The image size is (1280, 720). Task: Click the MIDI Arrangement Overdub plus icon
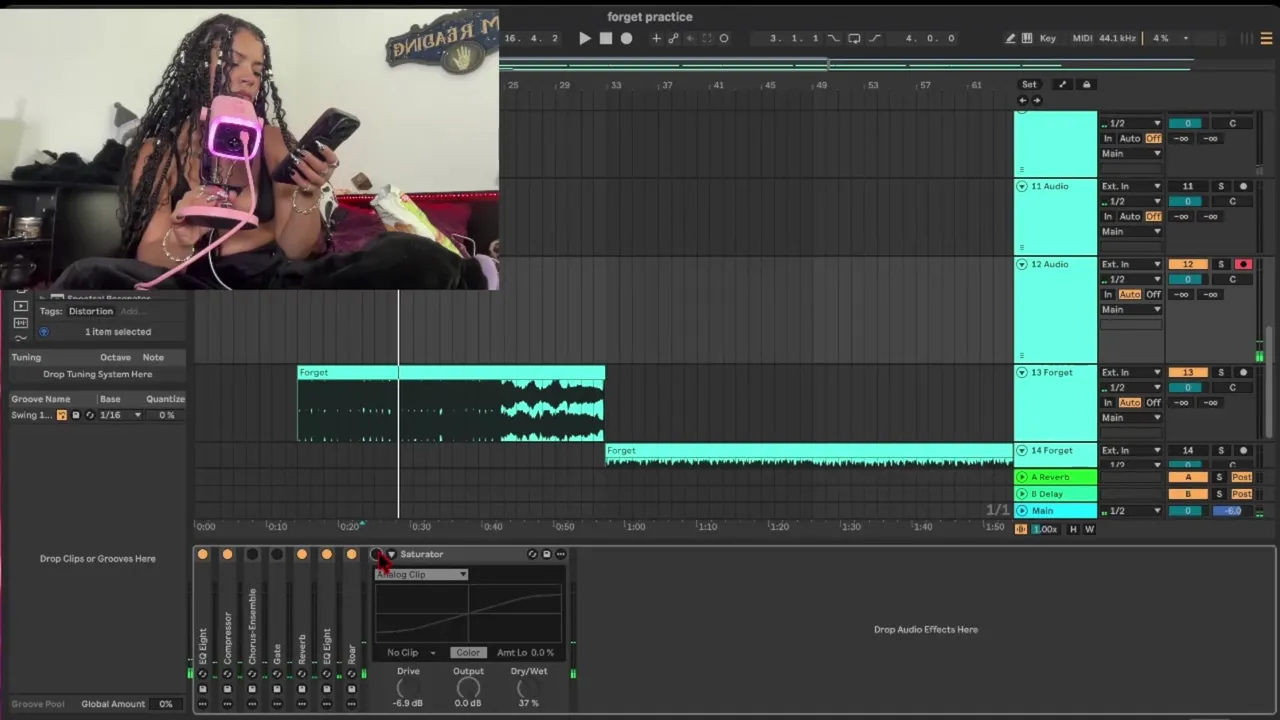coord(656,38)
